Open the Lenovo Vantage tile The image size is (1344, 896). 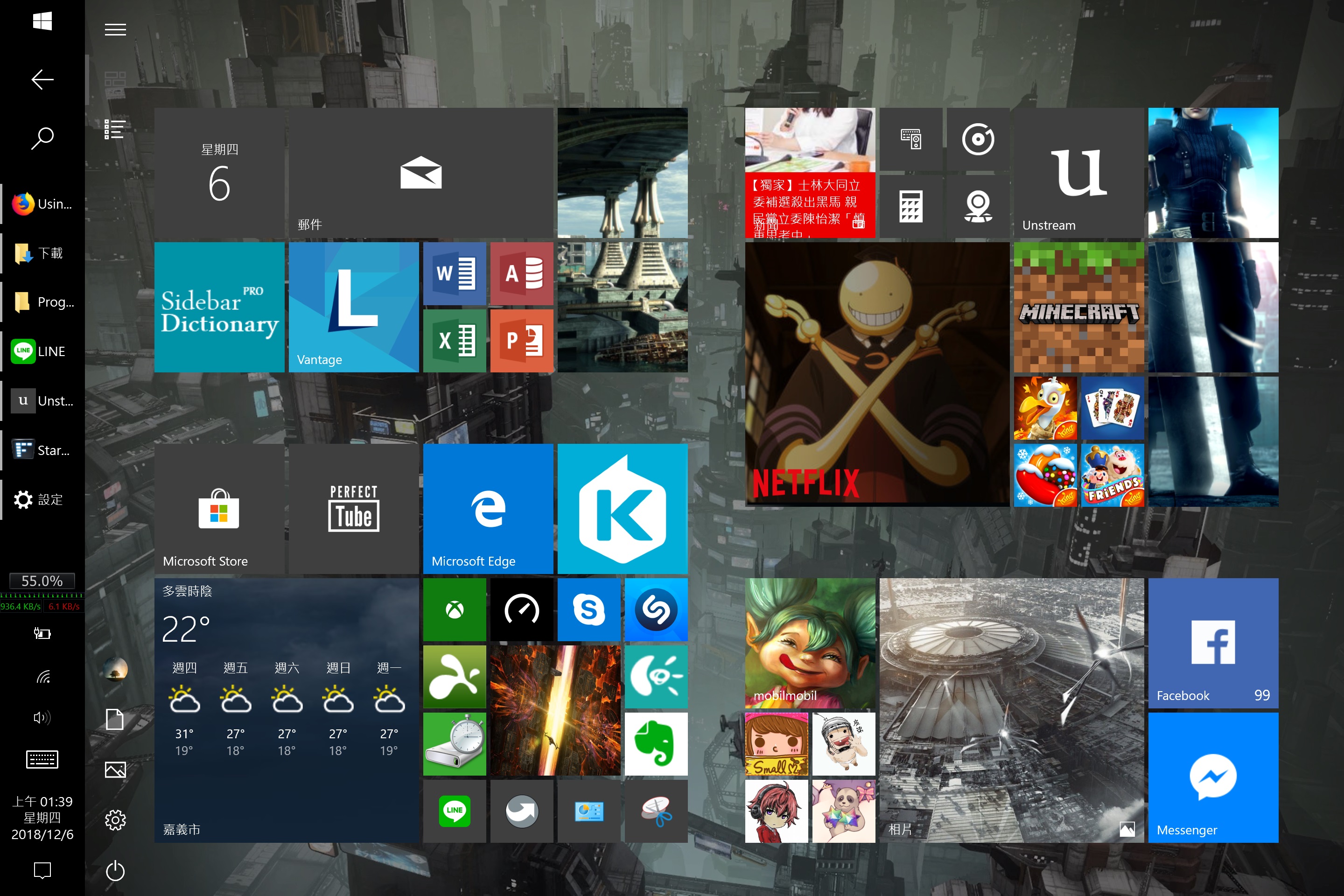354,308
